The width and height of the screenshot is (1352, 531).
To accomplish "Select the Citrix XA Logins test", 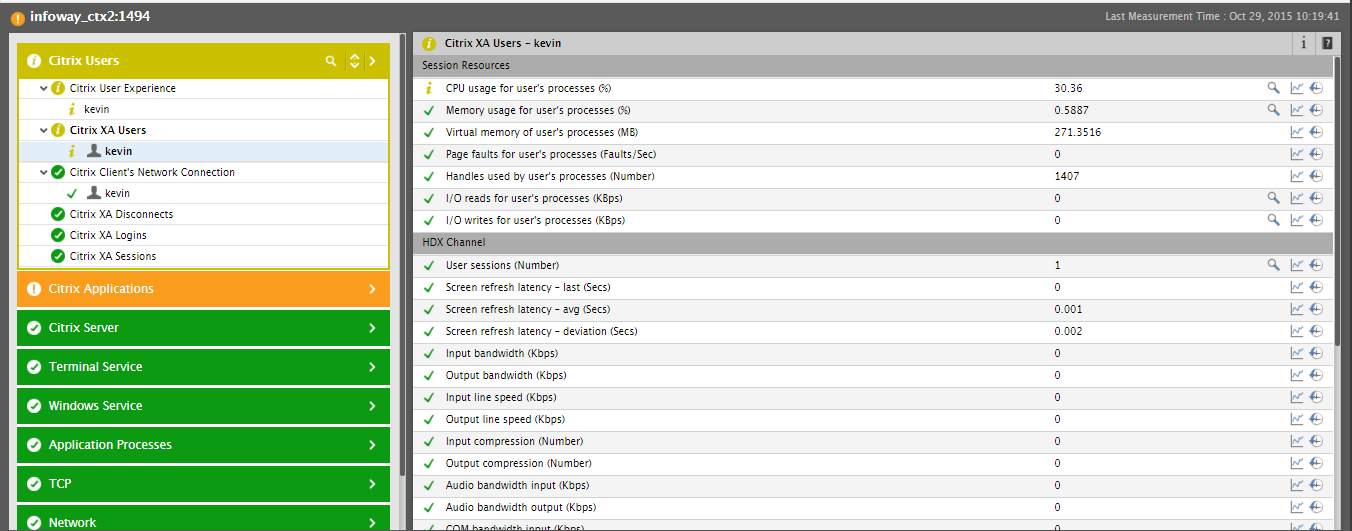I will (x=108, y=235).
